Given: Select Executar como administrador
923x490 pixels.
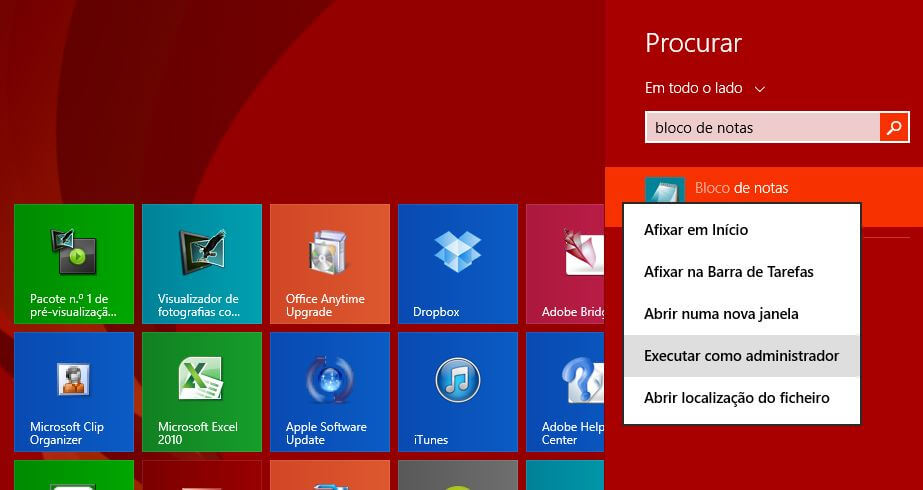Looking at the screenshot, I should point(742,356).
